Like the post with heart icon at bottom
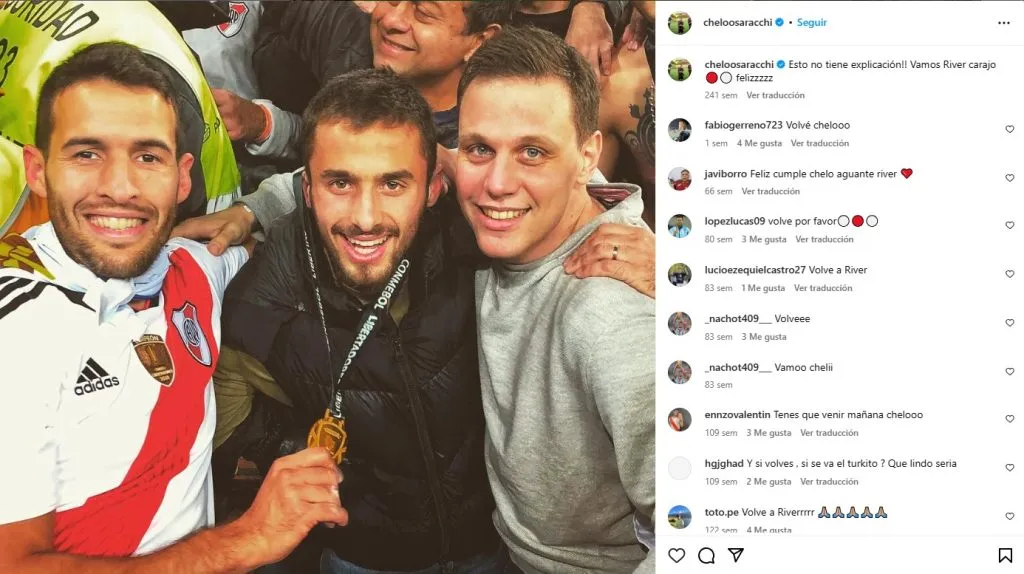This screenshot has width=1024, height=574. coord(677,555)
